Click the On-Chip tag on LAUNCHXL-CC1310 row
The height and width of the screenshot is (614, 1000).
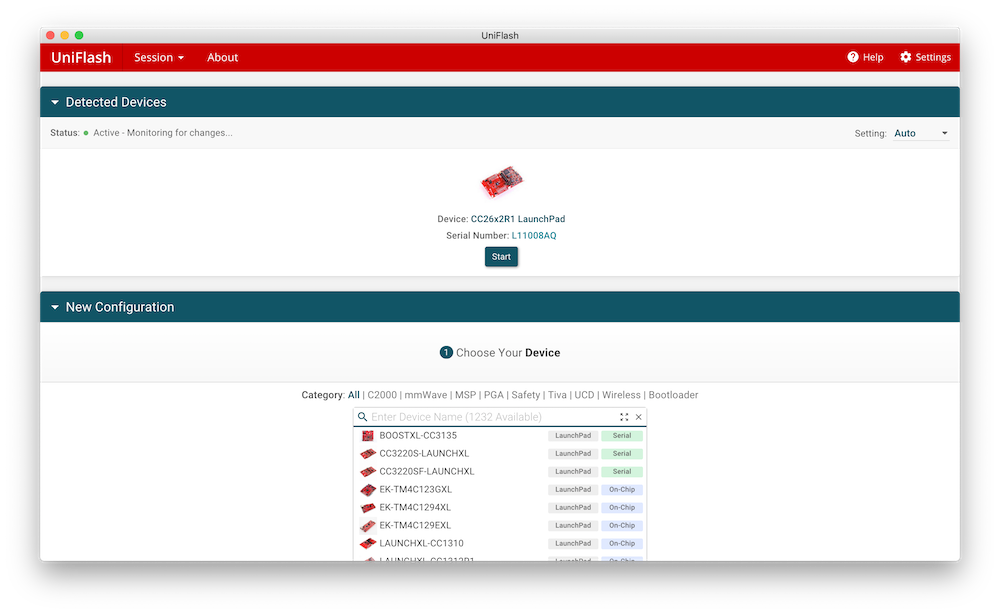622,543
